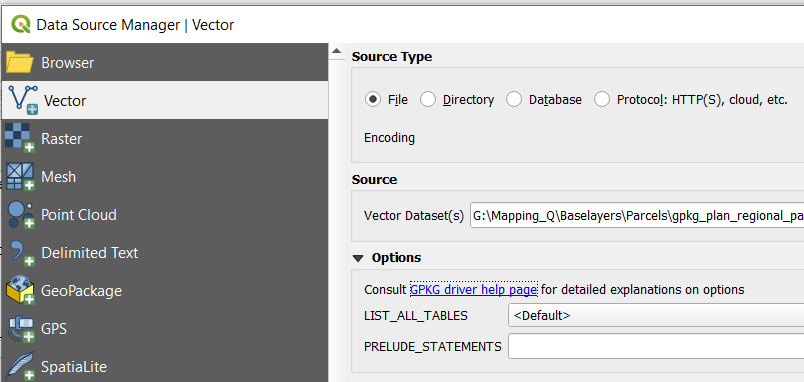Select the GeoPackage globe box icon

click(x=21, y=291)
